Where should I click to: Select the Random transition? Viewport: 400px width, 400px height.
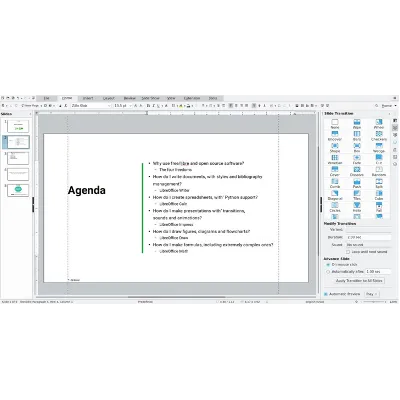[x=379, y=171]
